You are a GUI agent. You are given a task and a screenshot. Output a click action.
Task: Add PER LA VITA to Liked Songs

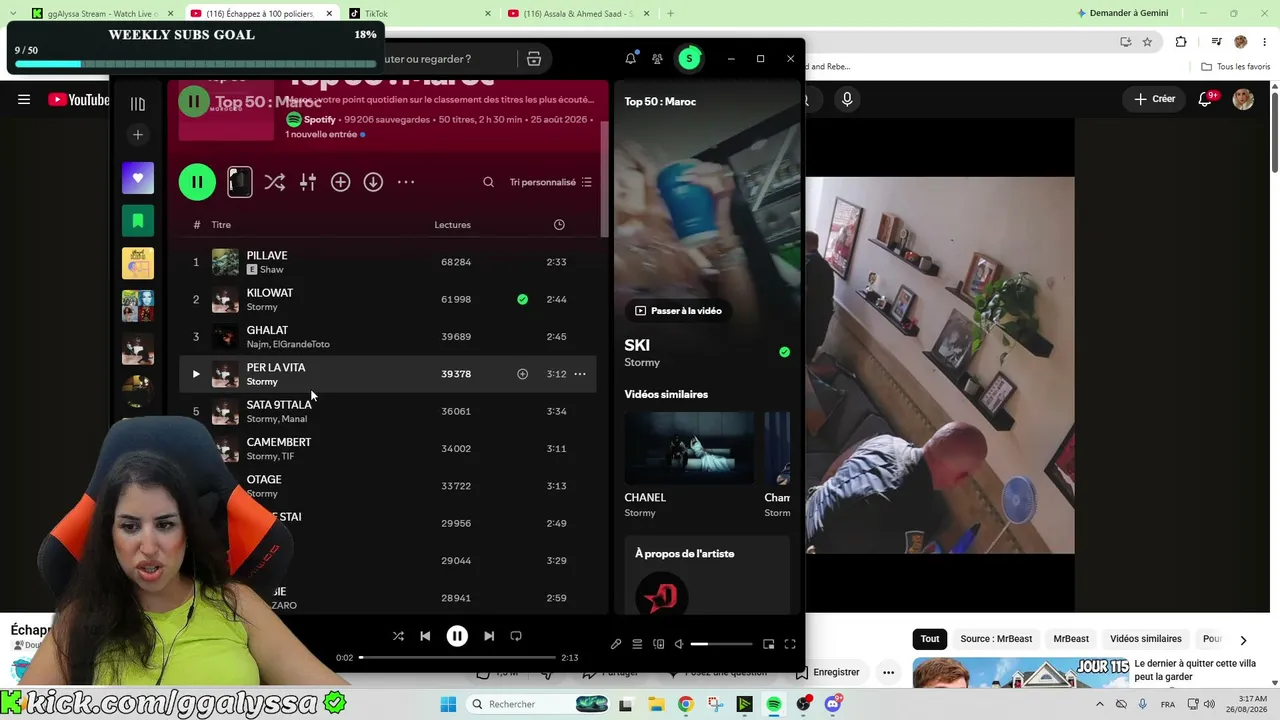pyautogui.click(x=522, y=374)
